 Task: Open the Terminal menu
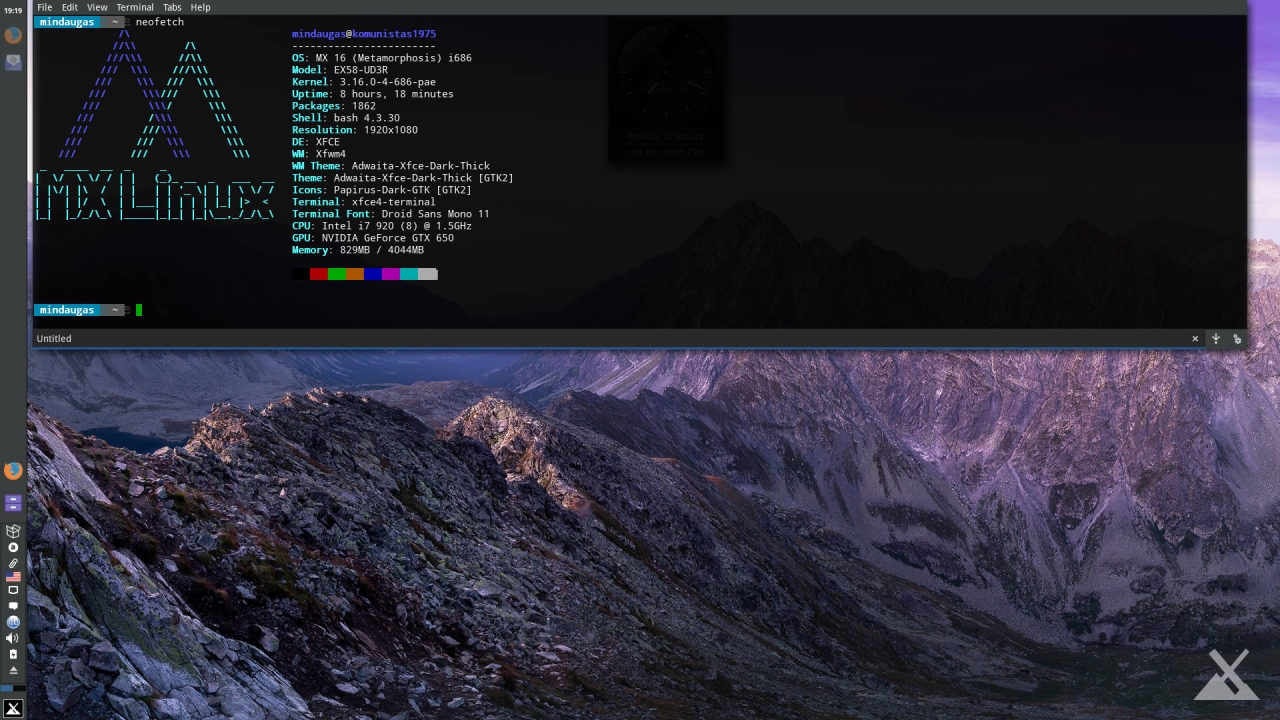[x=135, y=7]
